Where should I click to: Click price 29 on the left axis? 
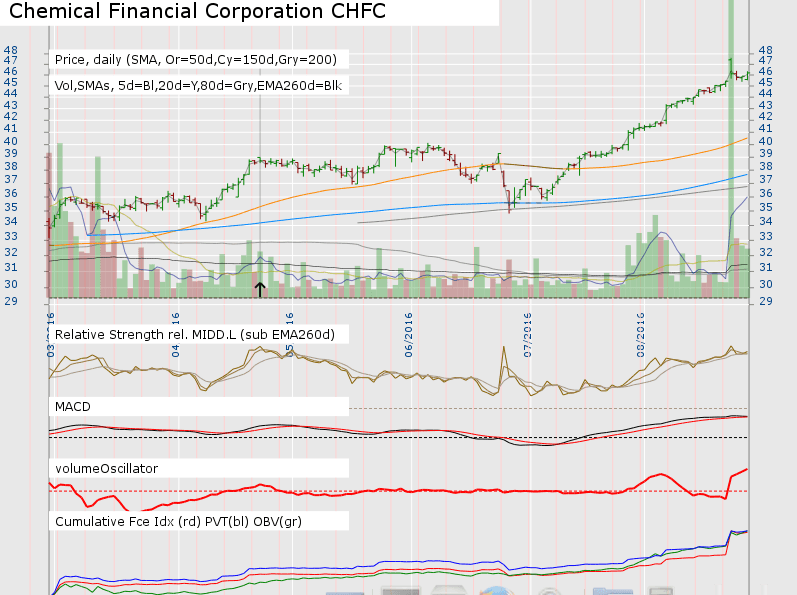pos(11,301)
